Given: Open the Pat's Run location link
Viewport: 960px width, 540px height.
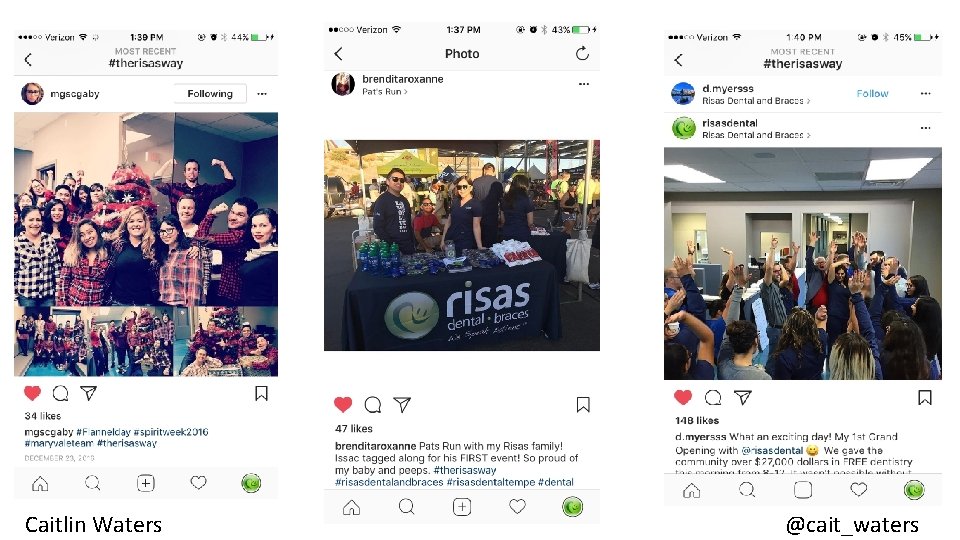Looking at the screenshot, I should point(384,92).
